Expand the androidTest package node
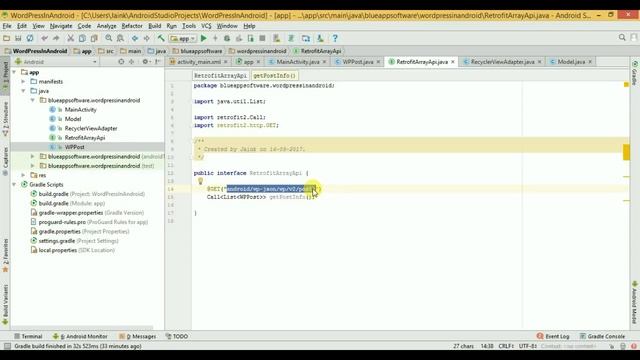This screenshot has height=360, width=640. tap(33, 157)
